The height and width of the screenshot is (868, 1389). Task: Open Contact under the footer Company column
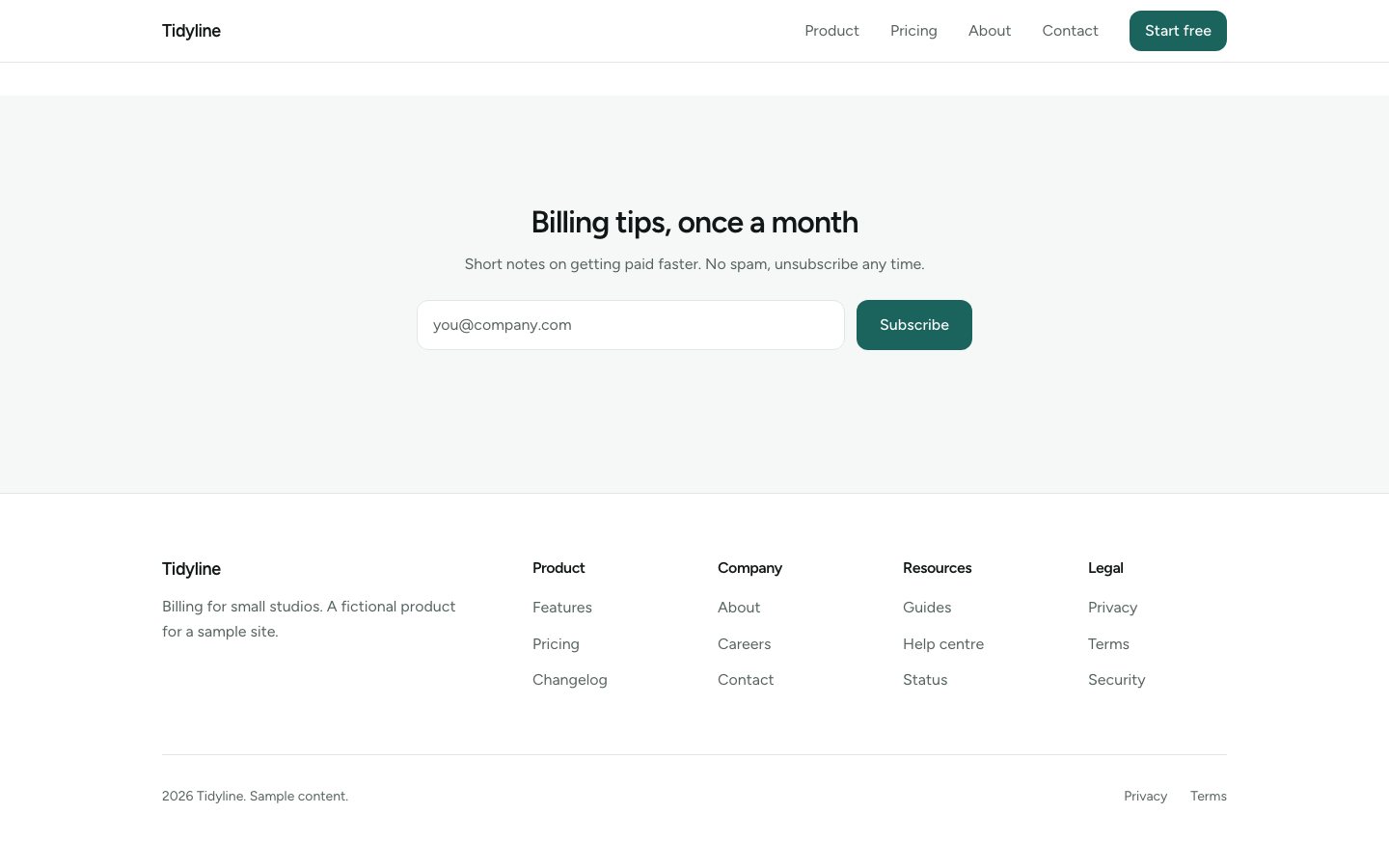point(746,680)
